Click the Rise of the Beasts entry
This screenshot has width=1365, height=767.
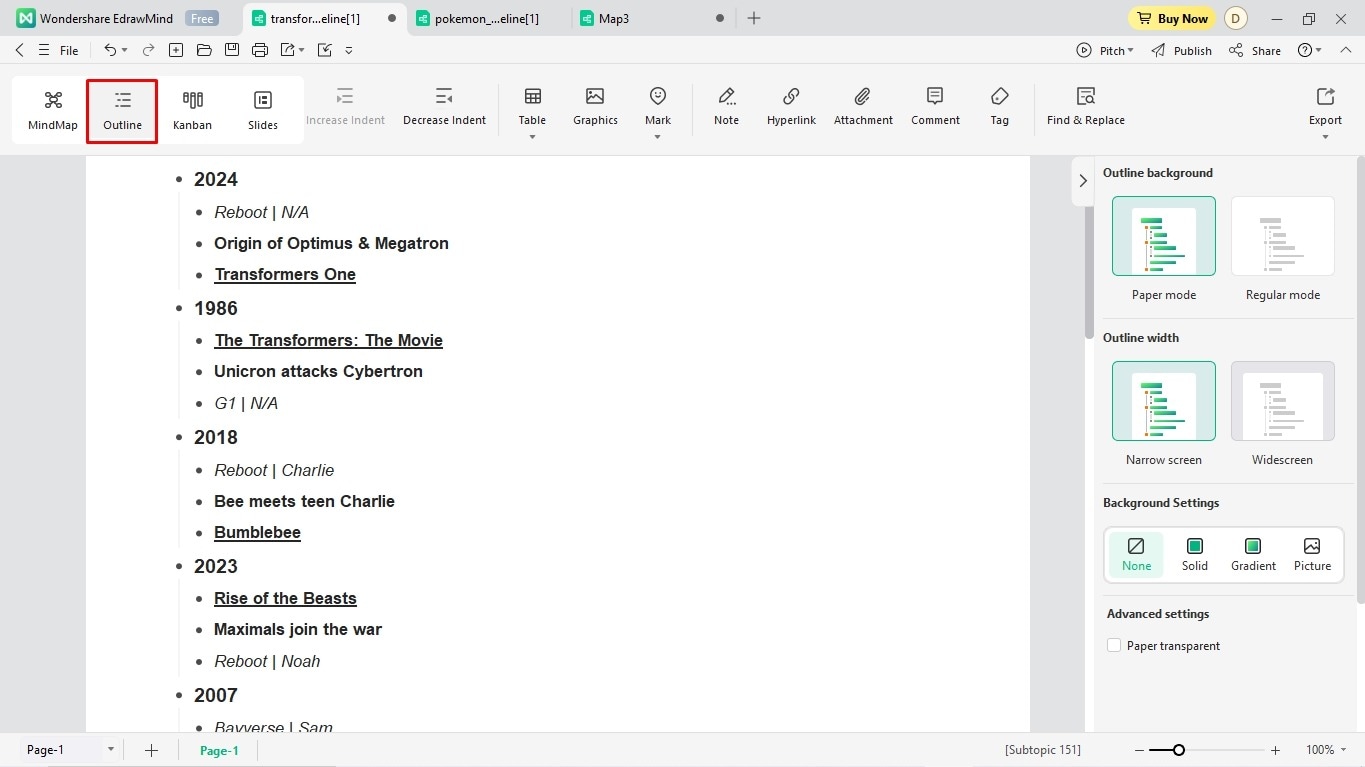coord(285,598)
